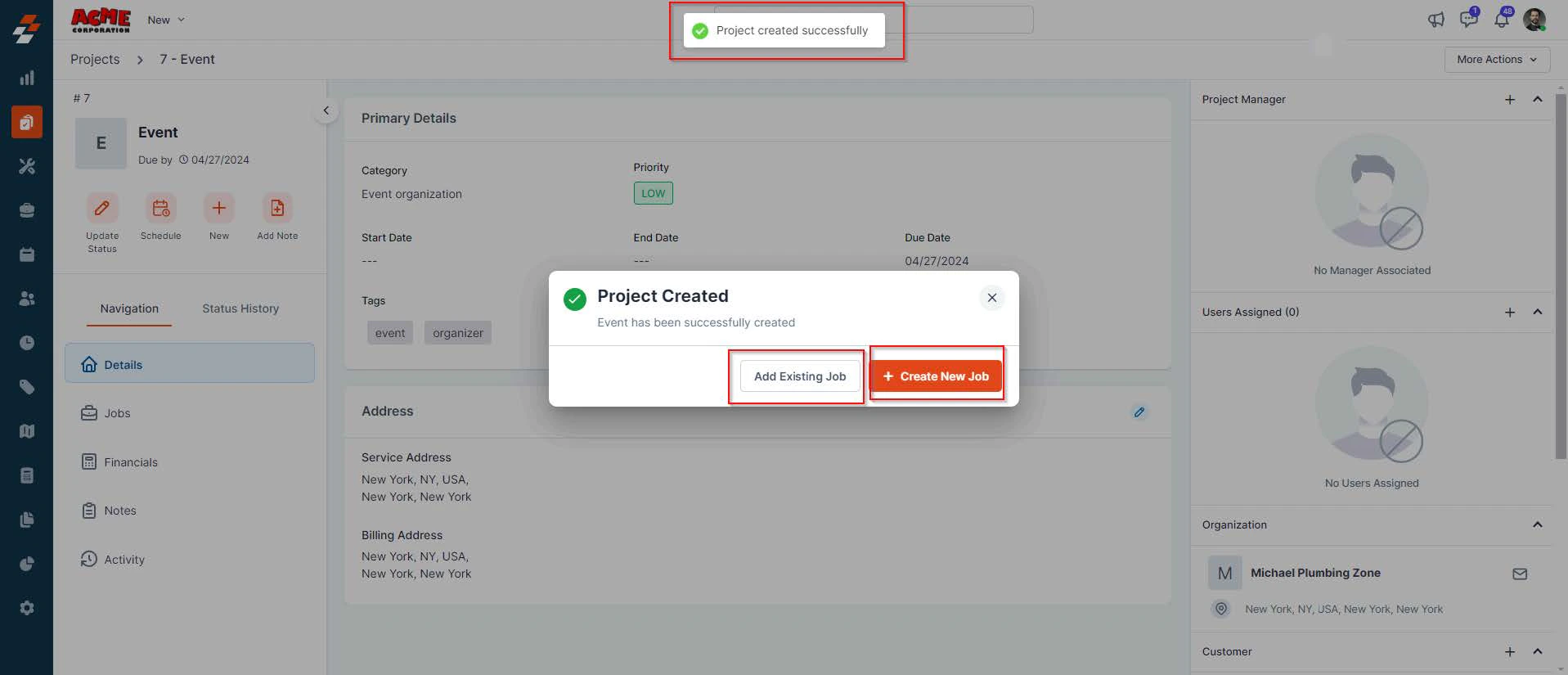Viewport: 1568px width, 675px height.
Task: Open Details in the navigation list
Action: (190, 364)
